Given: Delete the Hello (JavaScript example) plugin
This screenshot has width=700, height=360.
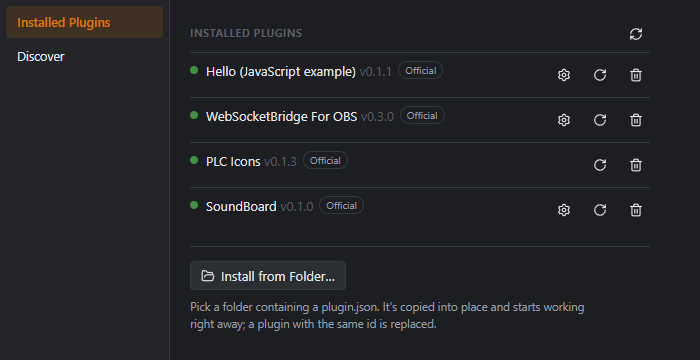Looking at the screenshot, I should click(x=636, y=75).
